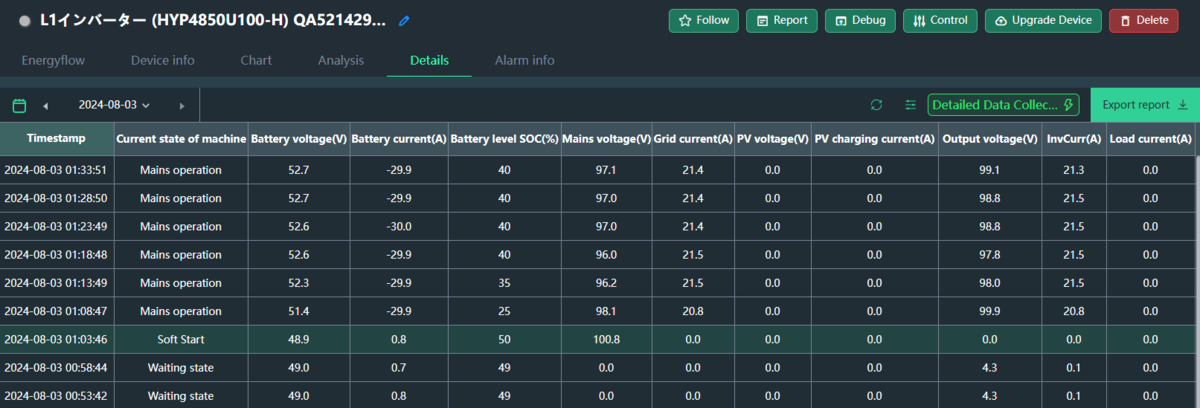This screenshot has height=408, width=1200.
Task: Click the red Delete button
Action: [1143, 20]
